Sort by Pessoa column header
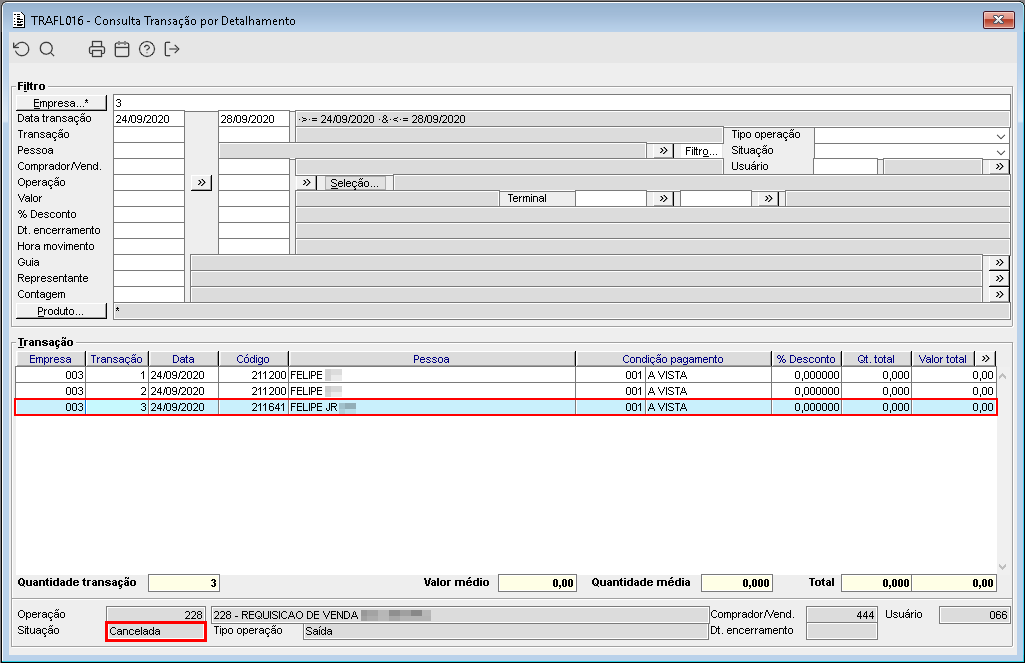The width and height of the screenshot is (1025, 663). (x=431, y=359)
